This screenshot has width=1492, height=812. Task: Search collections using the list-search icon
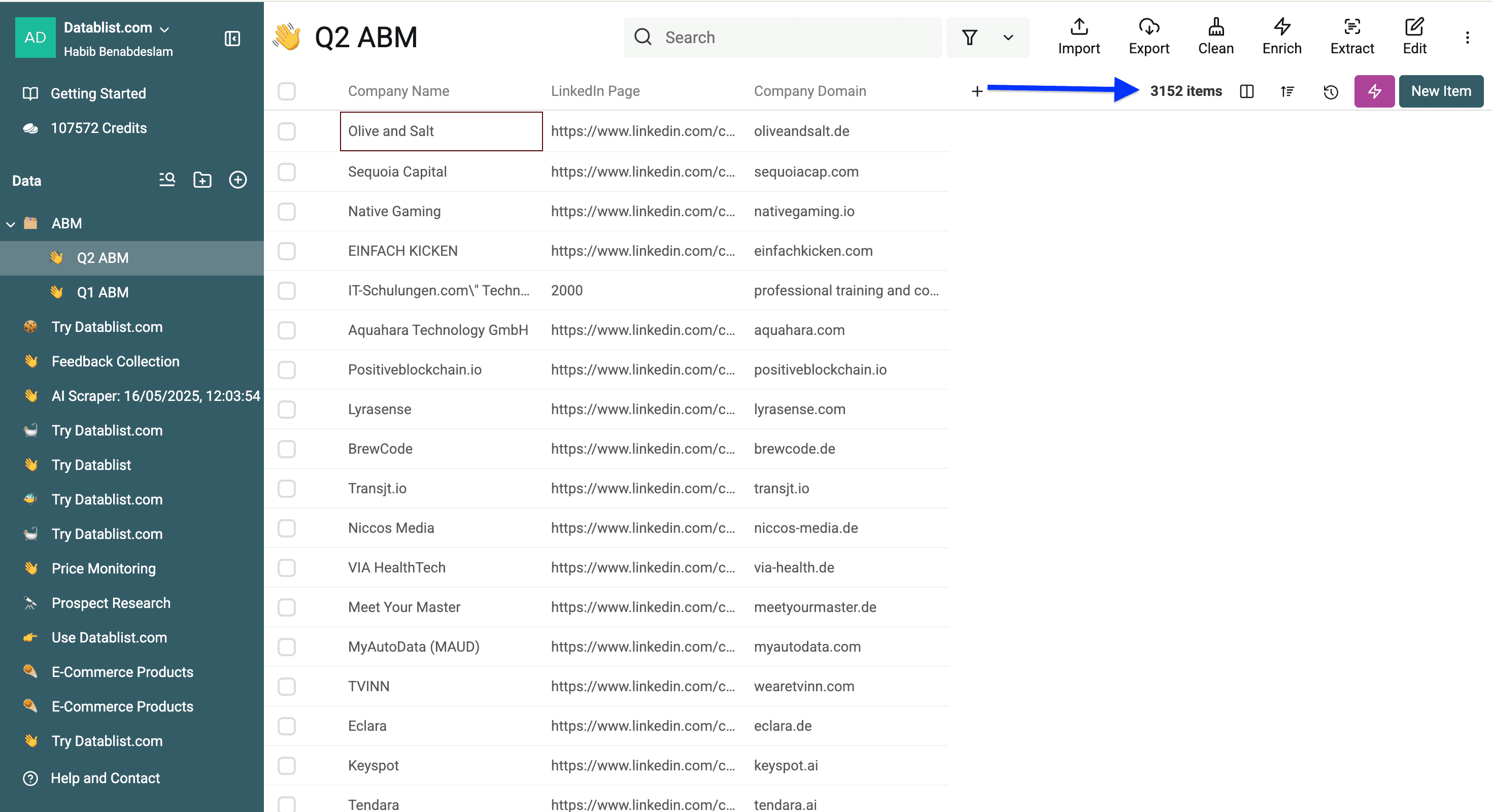tap(166, 180)
